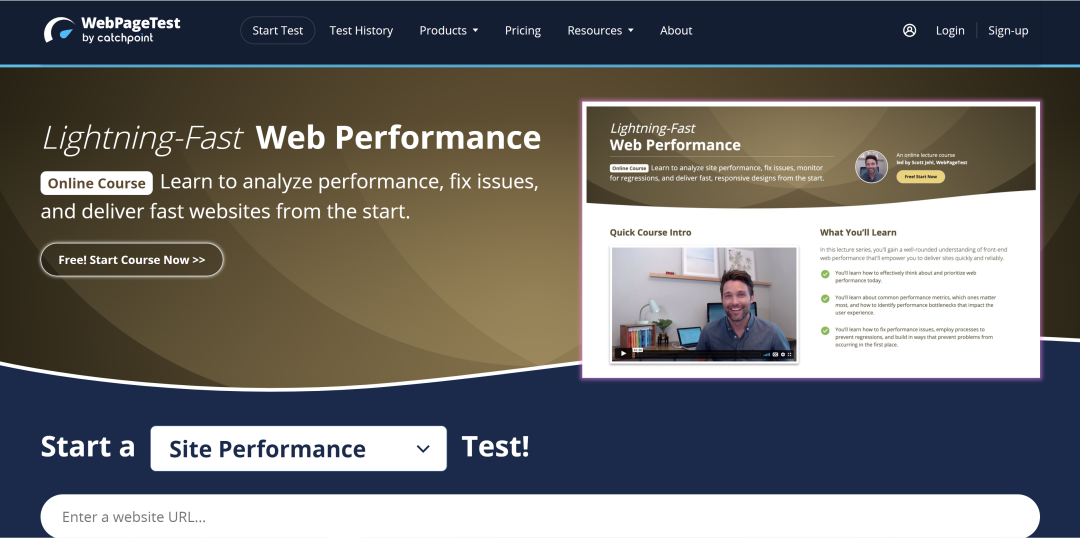Viewport: 1080px width, 538px height.
Task: Expand the Products menu
Action: point(448,30)
